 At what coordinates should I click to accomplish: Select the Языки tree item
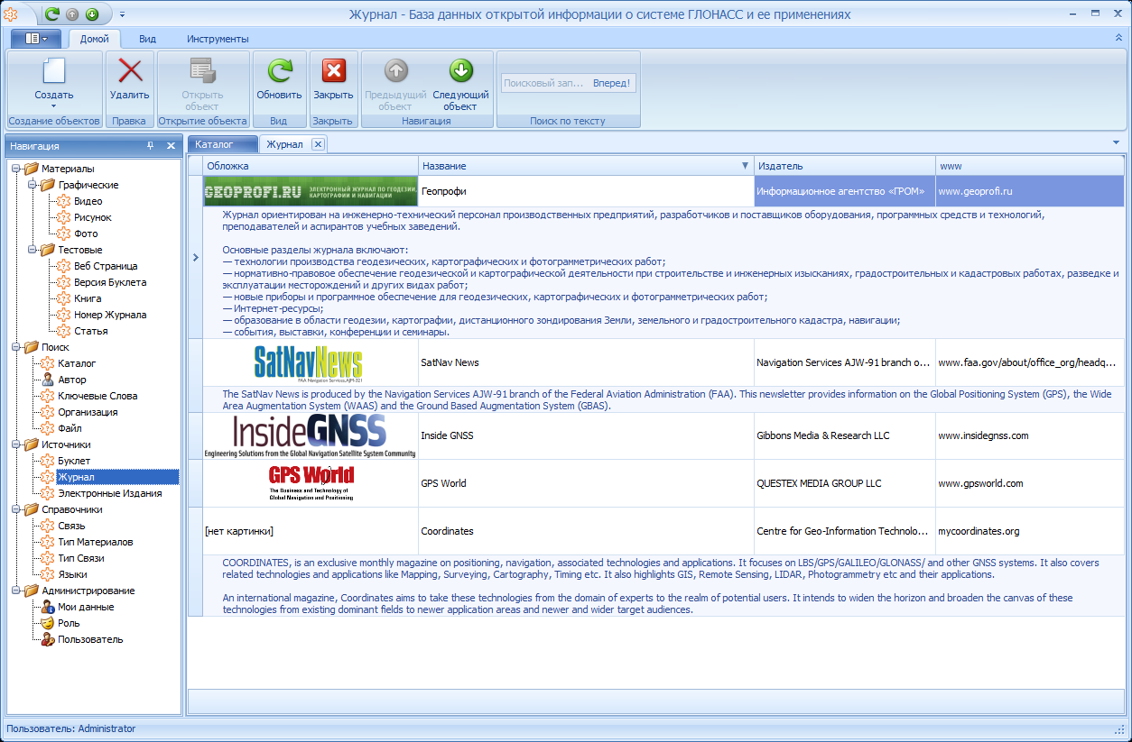tap(72, 574)
